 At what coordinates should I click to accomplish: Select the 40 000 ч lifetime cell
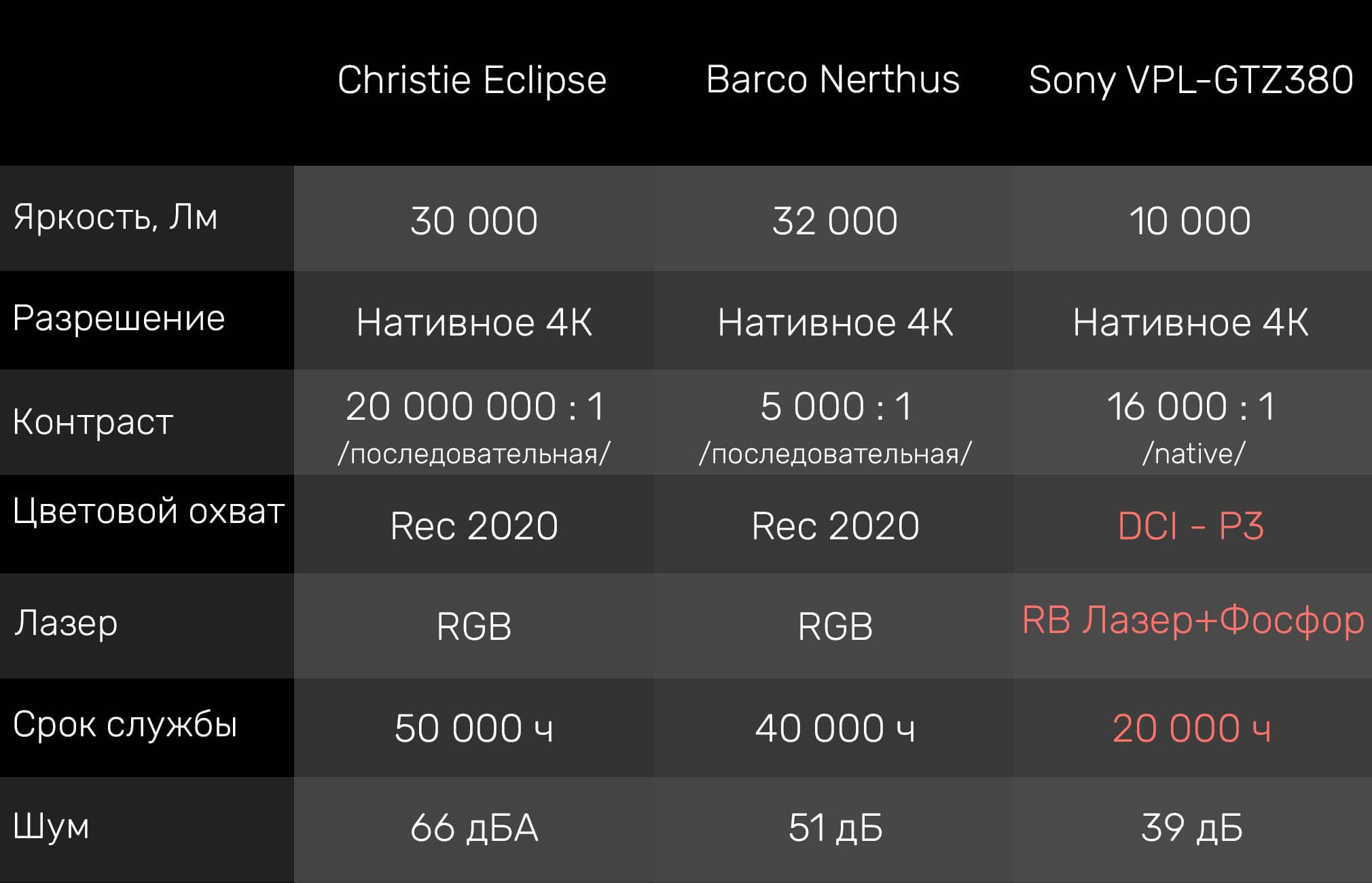tap(835, 728)
